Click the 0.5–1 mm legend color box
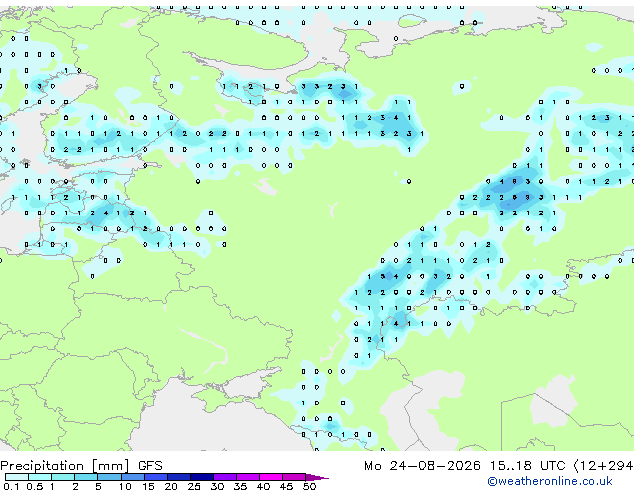Screen dimensions: 634x490 (x=40, y=477)
